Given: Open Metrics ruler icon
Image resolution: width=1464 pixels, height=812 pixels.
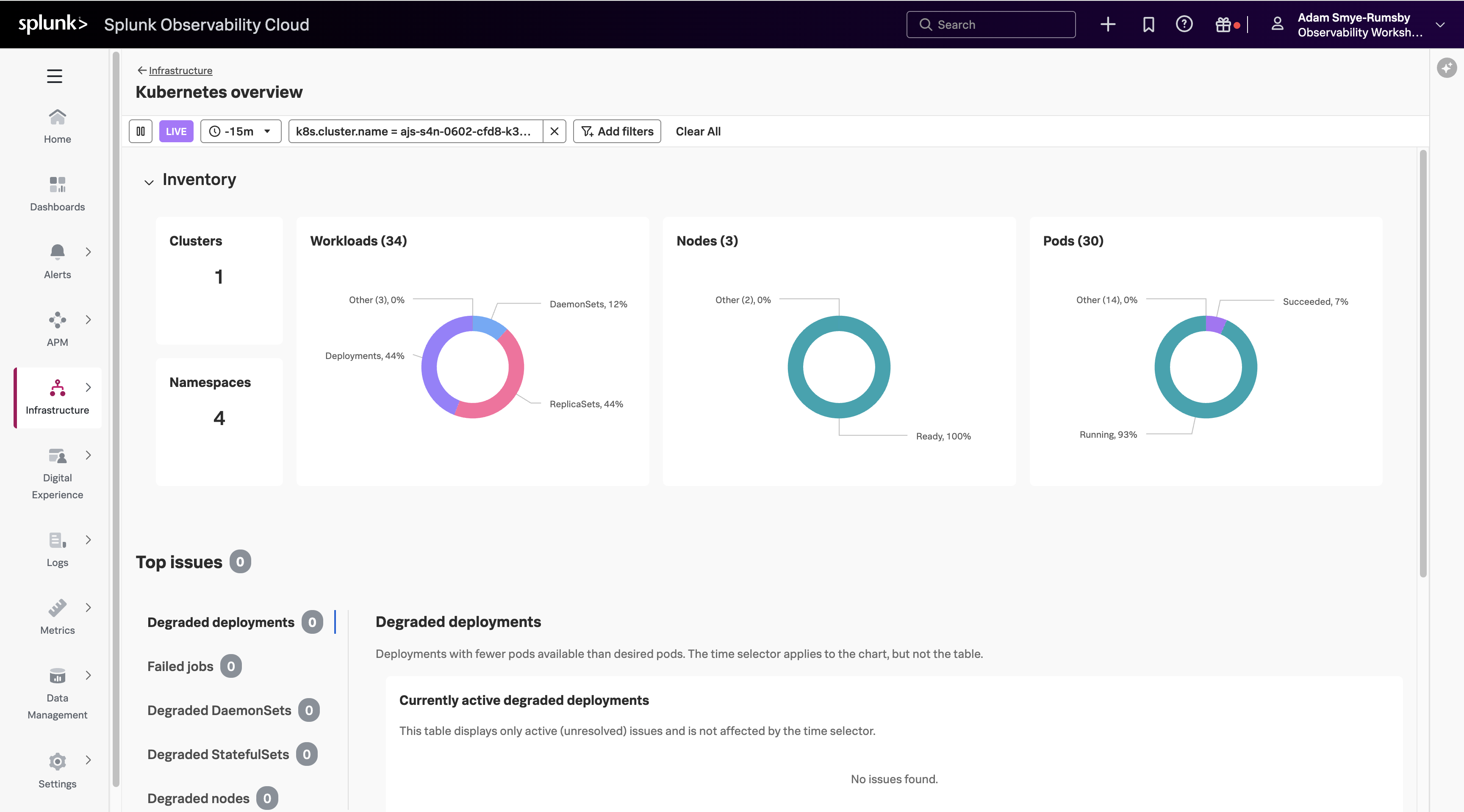Looking at the screenshot, I should [x=58, y=608].
